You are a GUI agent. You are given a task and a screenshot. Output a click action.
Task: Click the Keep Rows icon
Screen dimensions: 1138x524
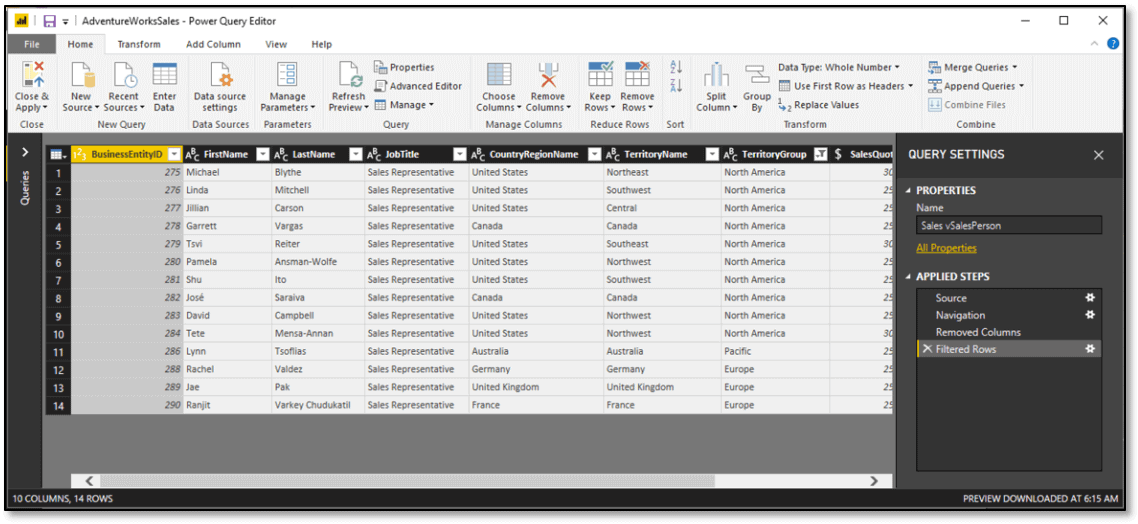click(600, 74)
